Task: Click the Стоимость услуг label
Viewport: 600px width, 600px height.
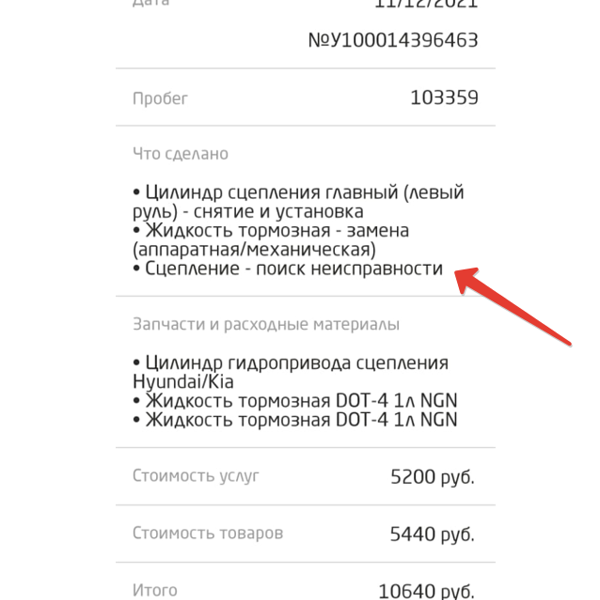Action: pos(195,476)
